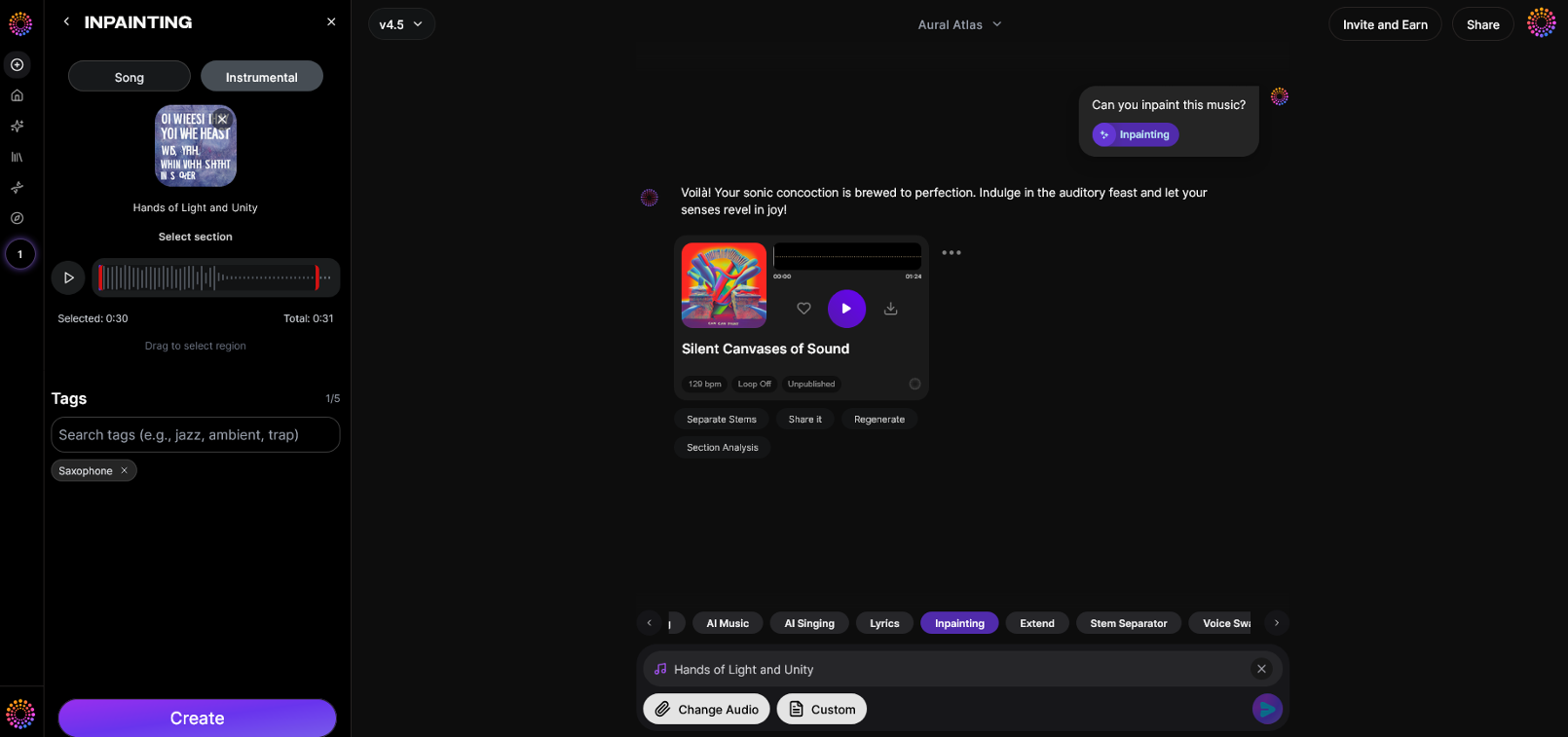Viewport: 1568px width, 737px height.
Task: Click the Hands of Light and Unity thumbnail
Action: tap(196, 146)
